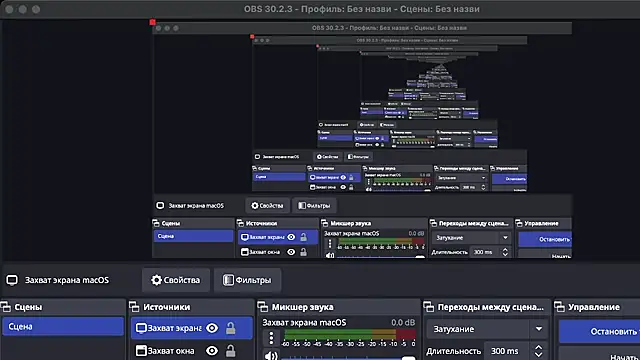Click the display icon beside Захват экрана macOS label
This screenshot has height=360, width=640.
(x=12, y=280)
